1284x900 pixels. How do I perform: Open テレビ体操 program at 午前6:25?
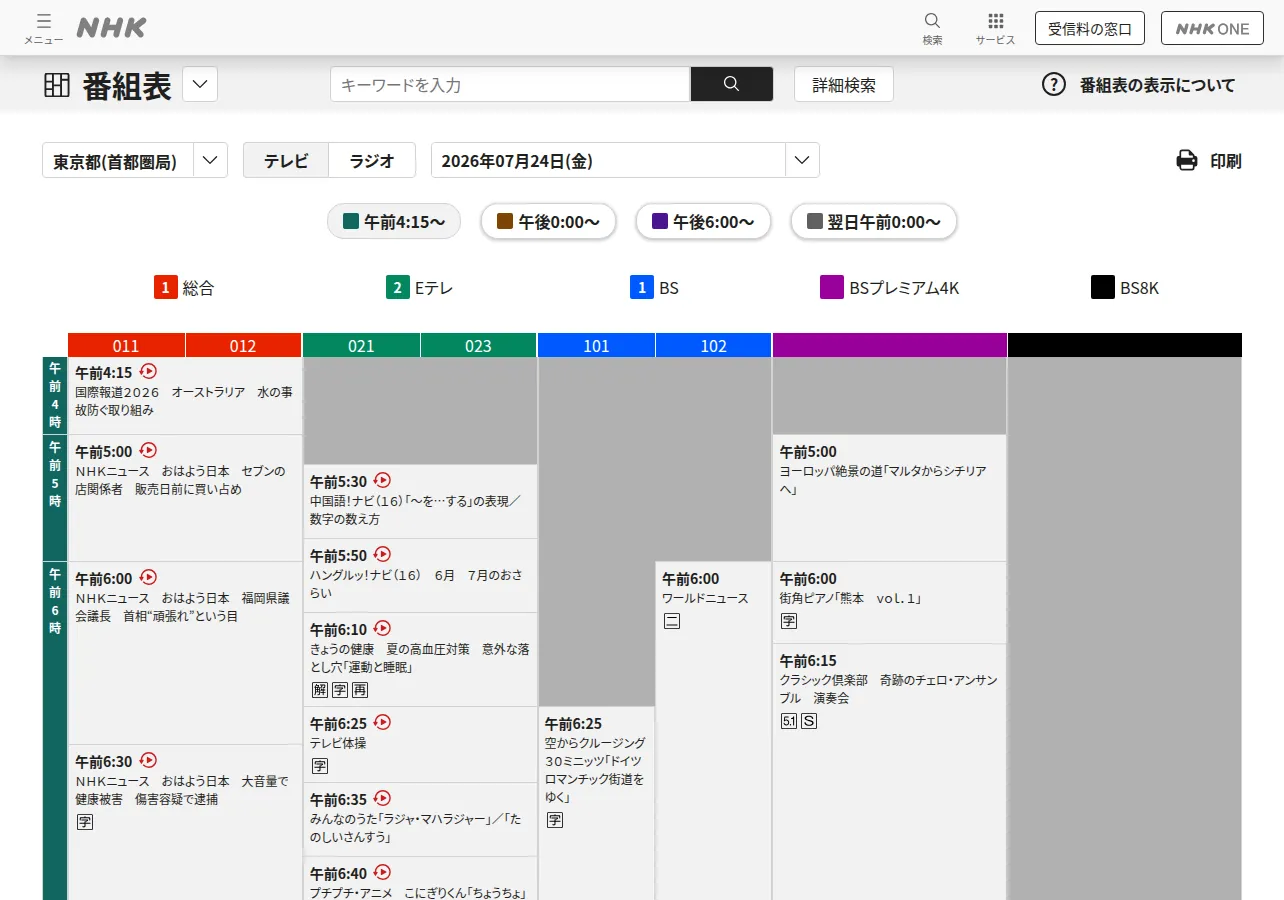(x=420, y=745)
